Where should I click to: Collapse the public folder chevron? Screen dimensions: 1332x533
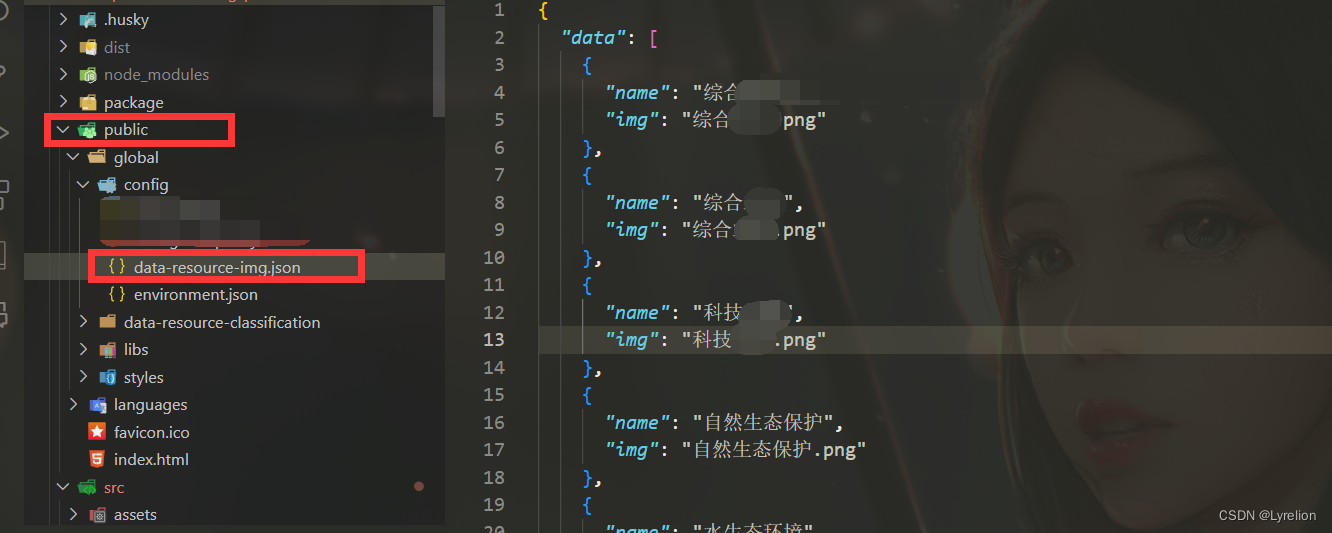tap(63, 130)
